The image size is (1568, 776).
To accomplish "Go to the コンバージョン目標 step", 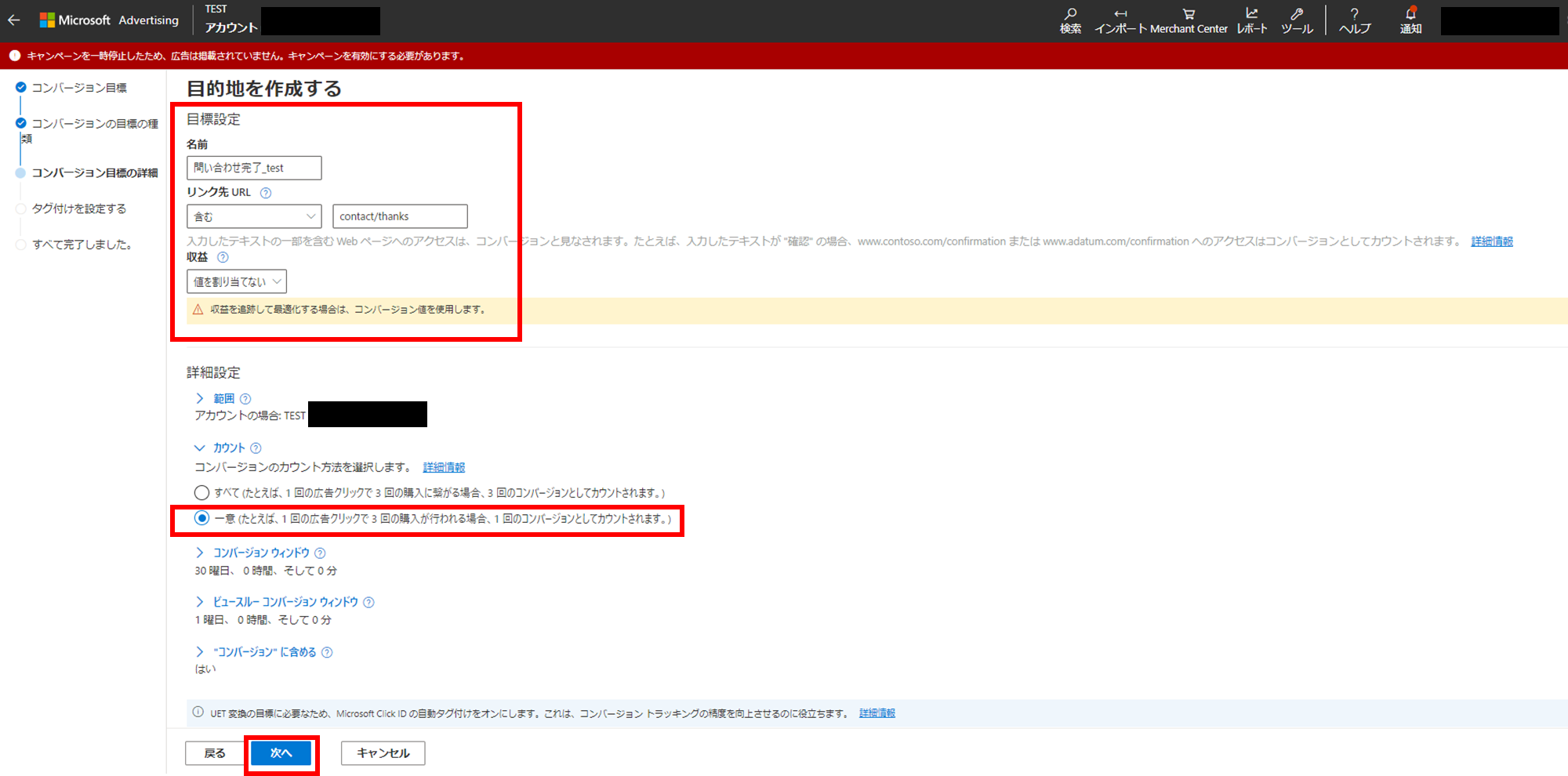I will [x=79, y=88].
